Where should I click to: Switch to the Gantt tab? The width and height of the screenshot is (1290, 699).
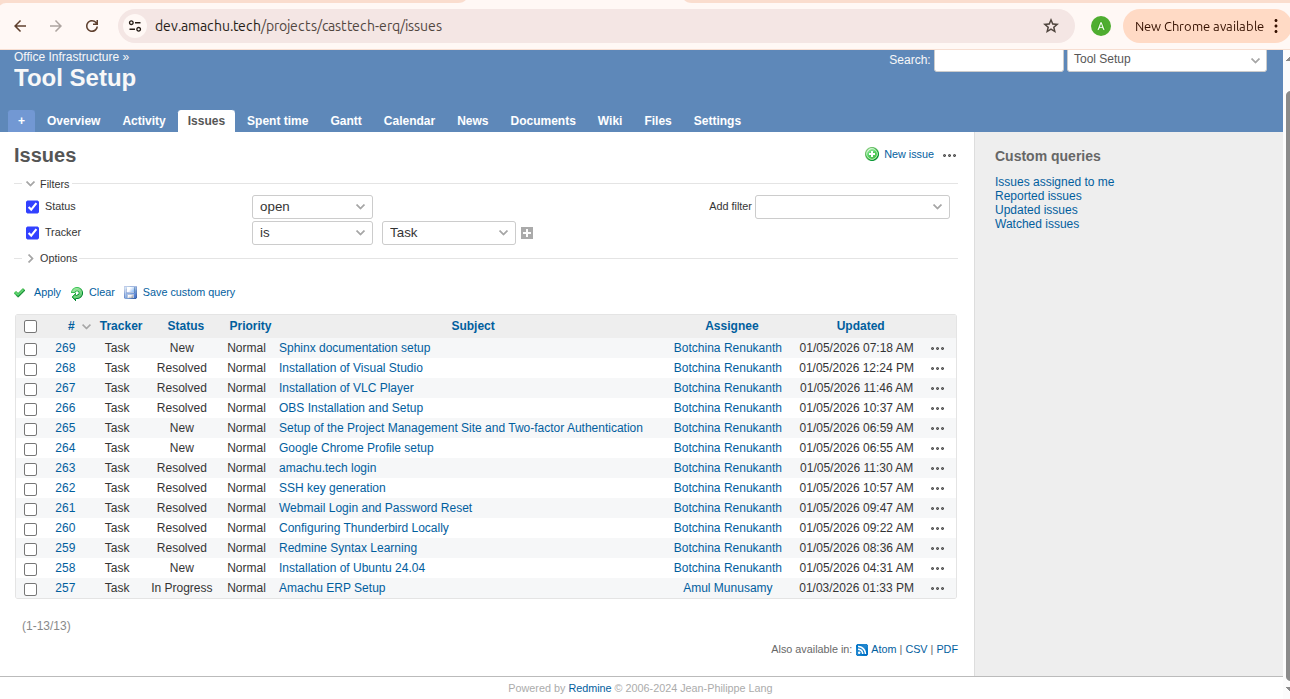pos(346,121)
